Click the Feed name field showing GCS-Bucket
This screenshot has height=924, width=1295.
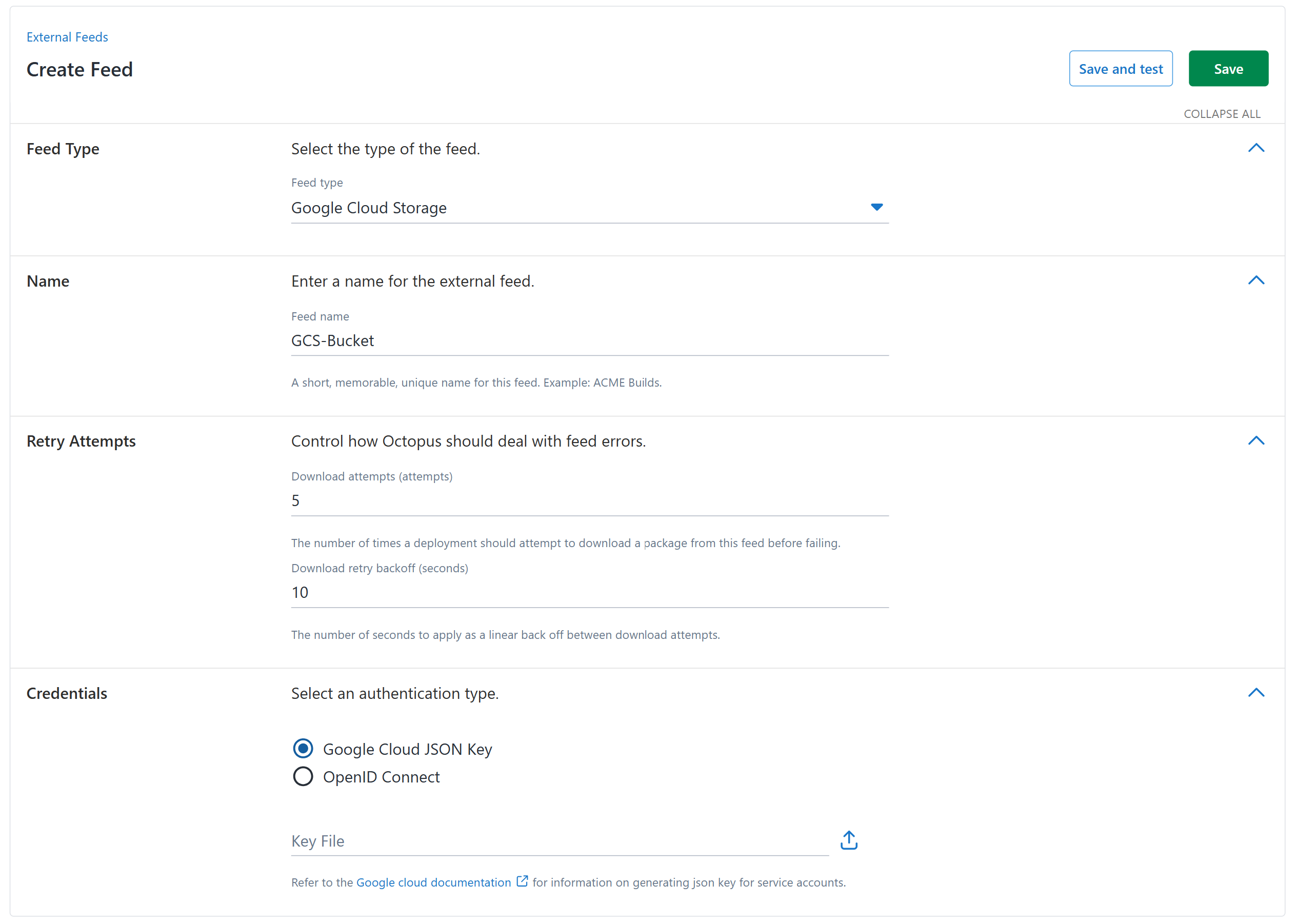(589, 340)
